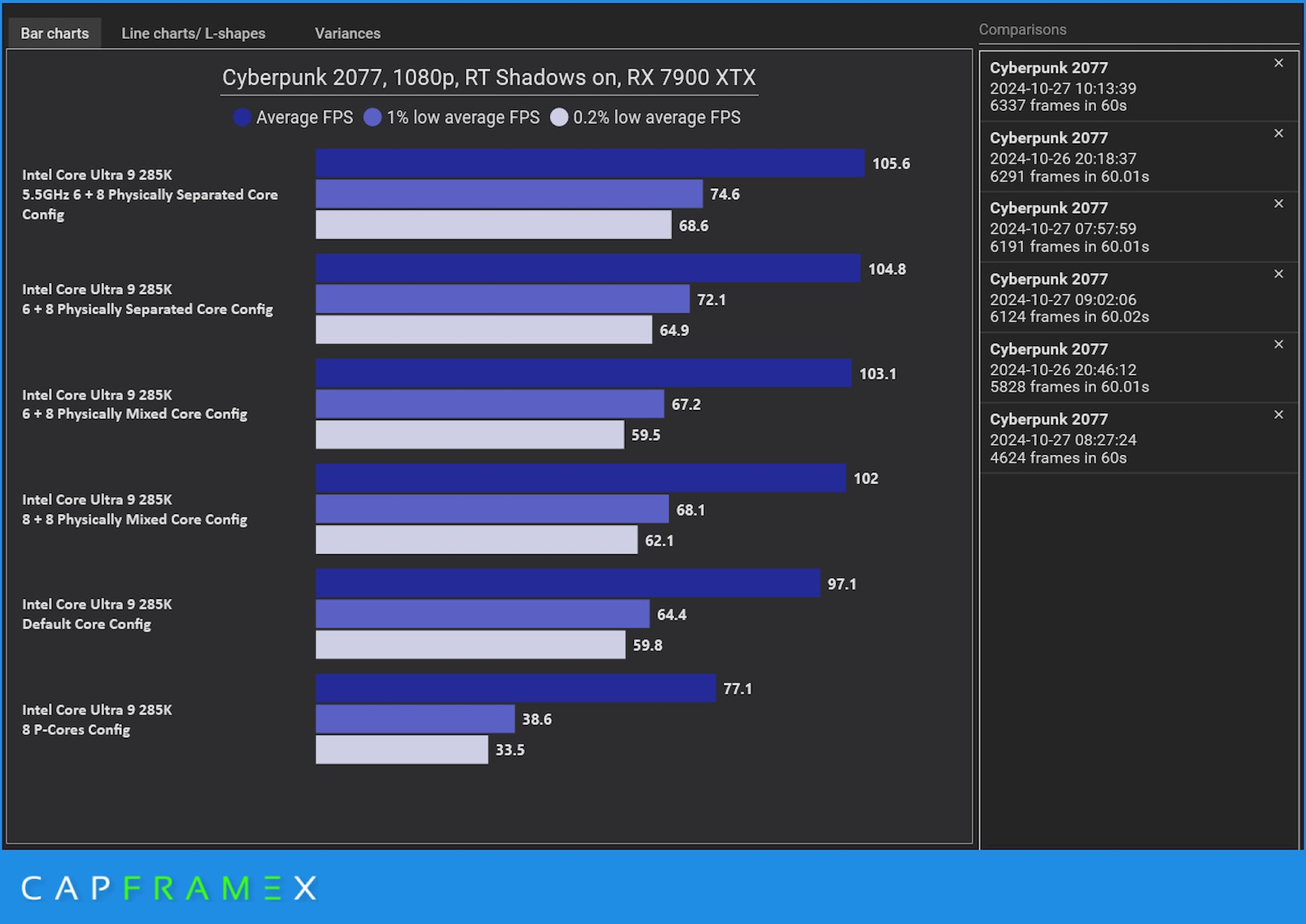Click the 59.8 0.2% low bar
Viewport: 1306px width, 924px height.
point(470,644)
